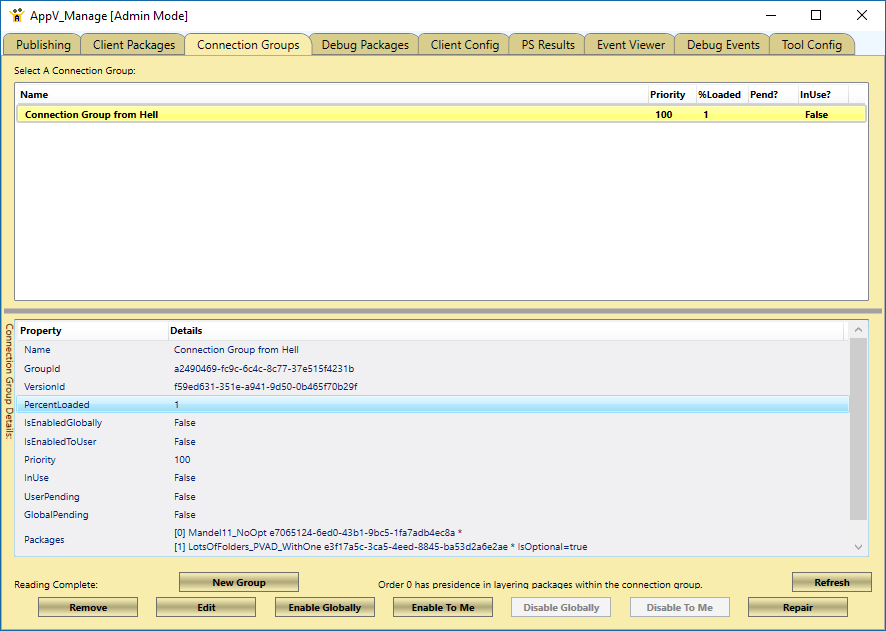Select the InUse property row
This screenshot has height=631, width=886.
433,477
